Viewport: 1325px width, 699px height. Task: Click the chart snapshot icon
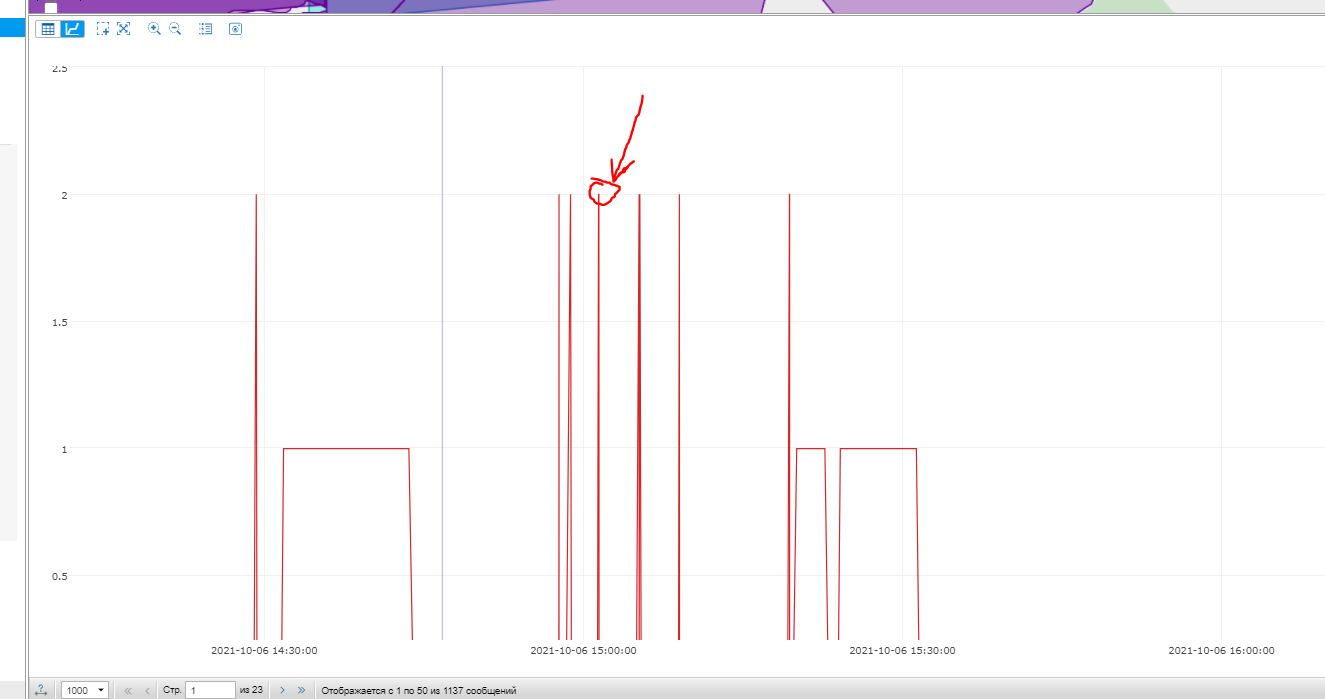235,29
